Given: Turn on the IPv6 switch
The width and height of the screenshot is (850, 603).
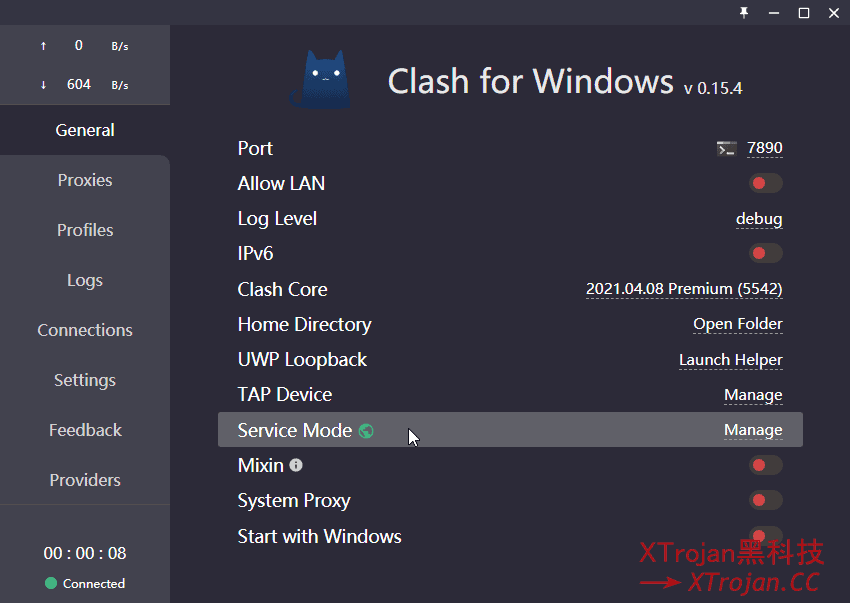Looking at the screenshot, I should click(x=765, y=253).
